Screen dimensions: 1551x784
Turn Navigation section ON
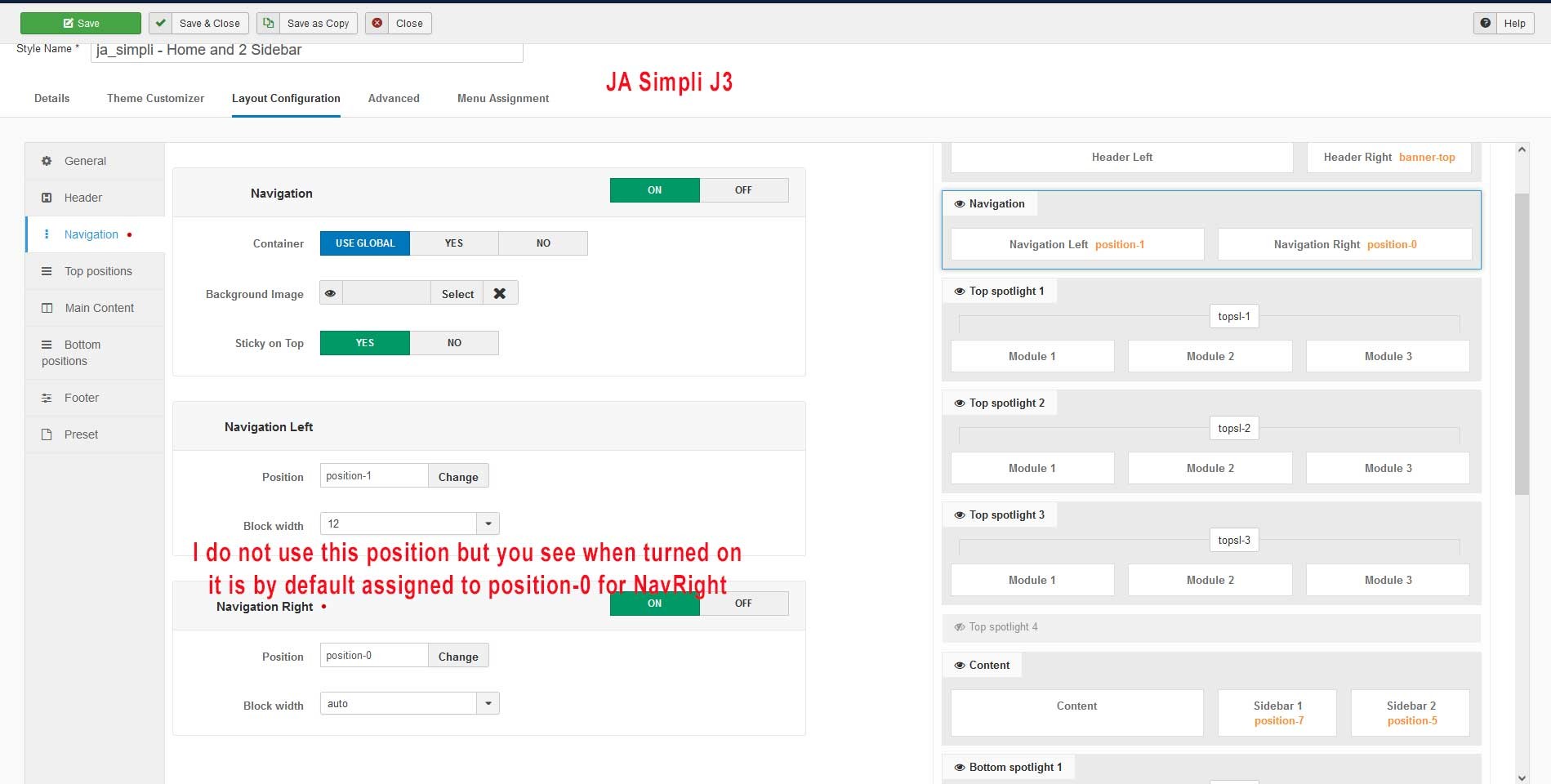pos(655,190)
